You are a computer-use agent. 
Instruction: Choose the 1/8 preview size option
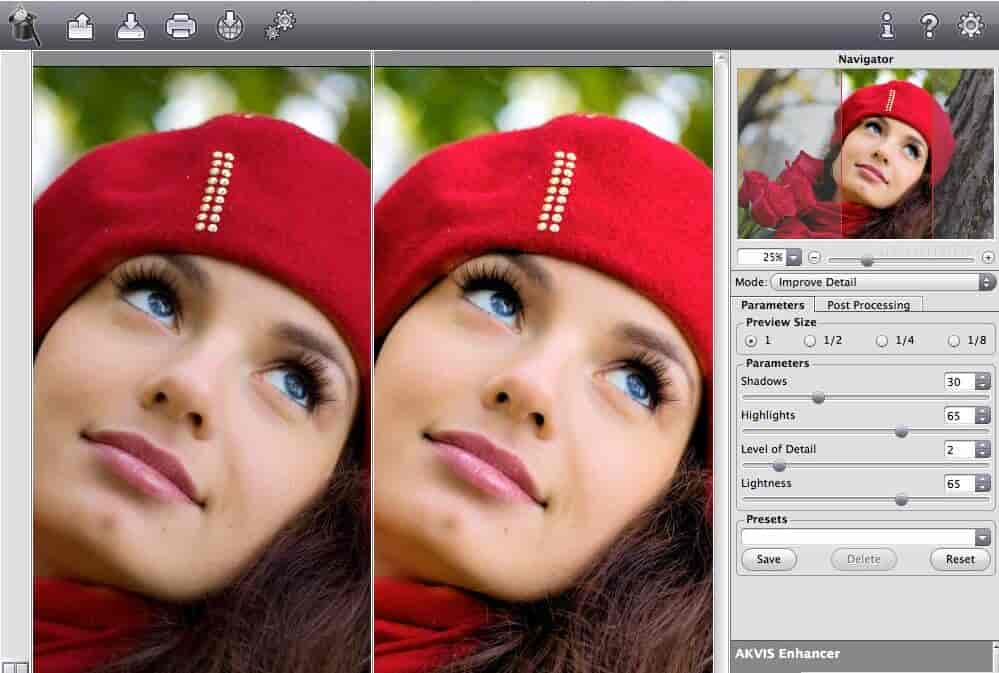[x=954, y=341]
